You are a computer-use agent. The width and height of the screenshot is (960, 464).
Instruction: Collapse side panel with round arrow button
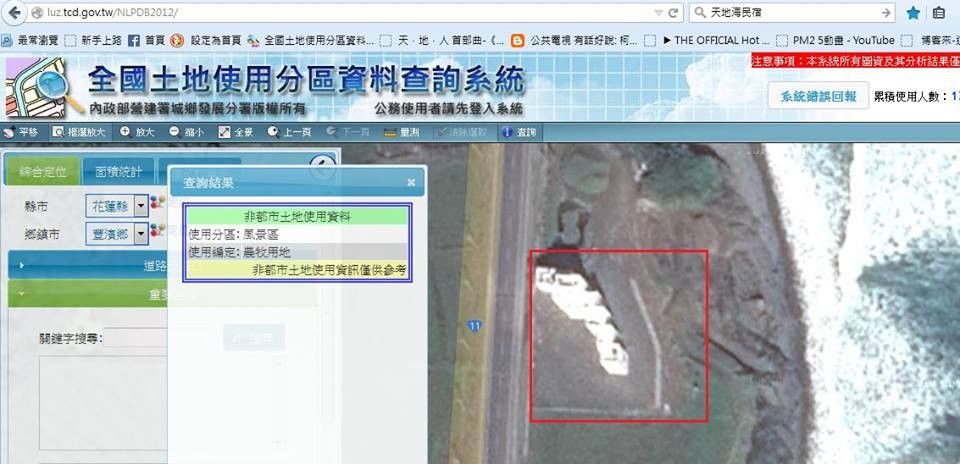click(323, 167)
